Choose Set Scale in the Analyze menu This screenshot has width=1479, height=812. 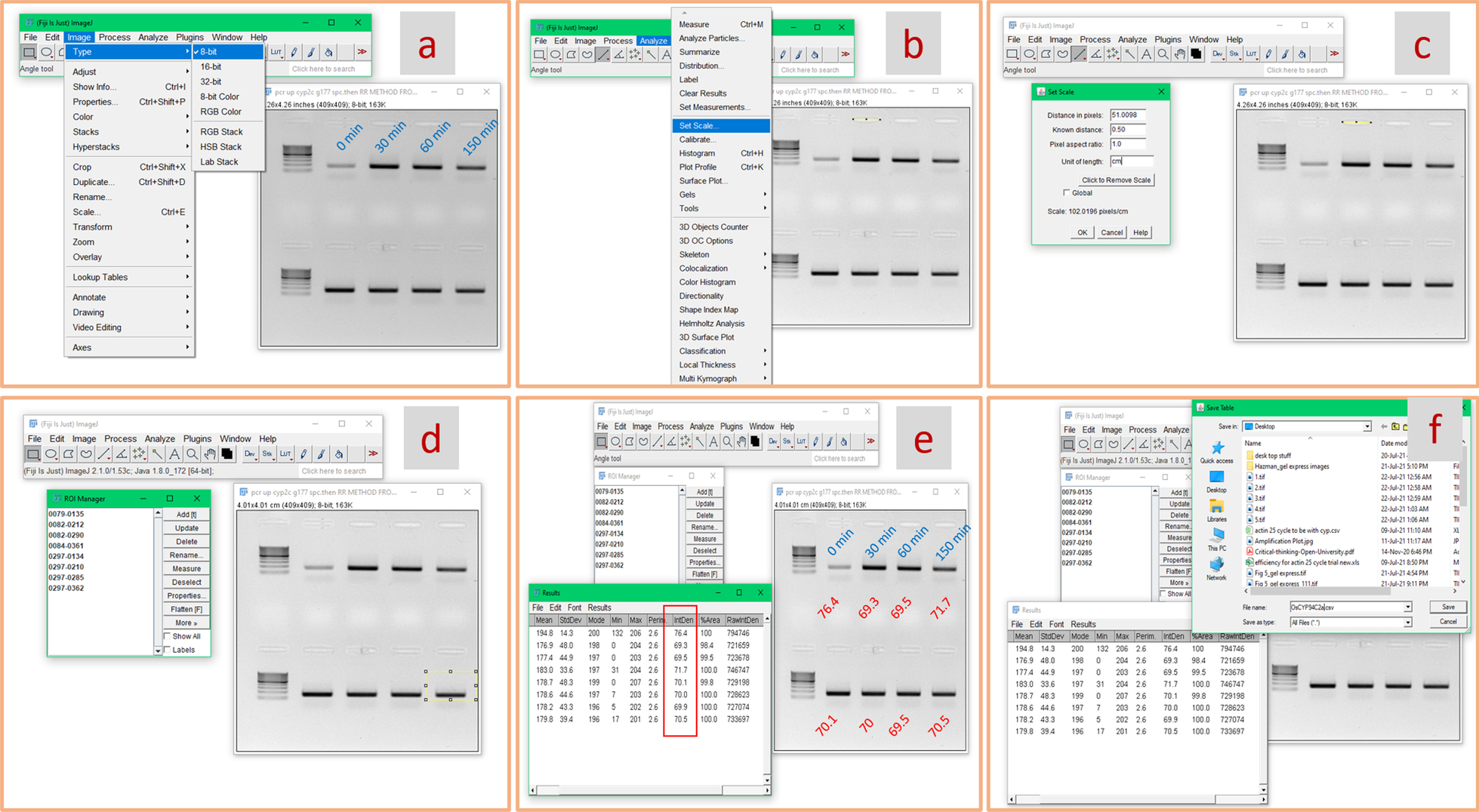[721, 126]
